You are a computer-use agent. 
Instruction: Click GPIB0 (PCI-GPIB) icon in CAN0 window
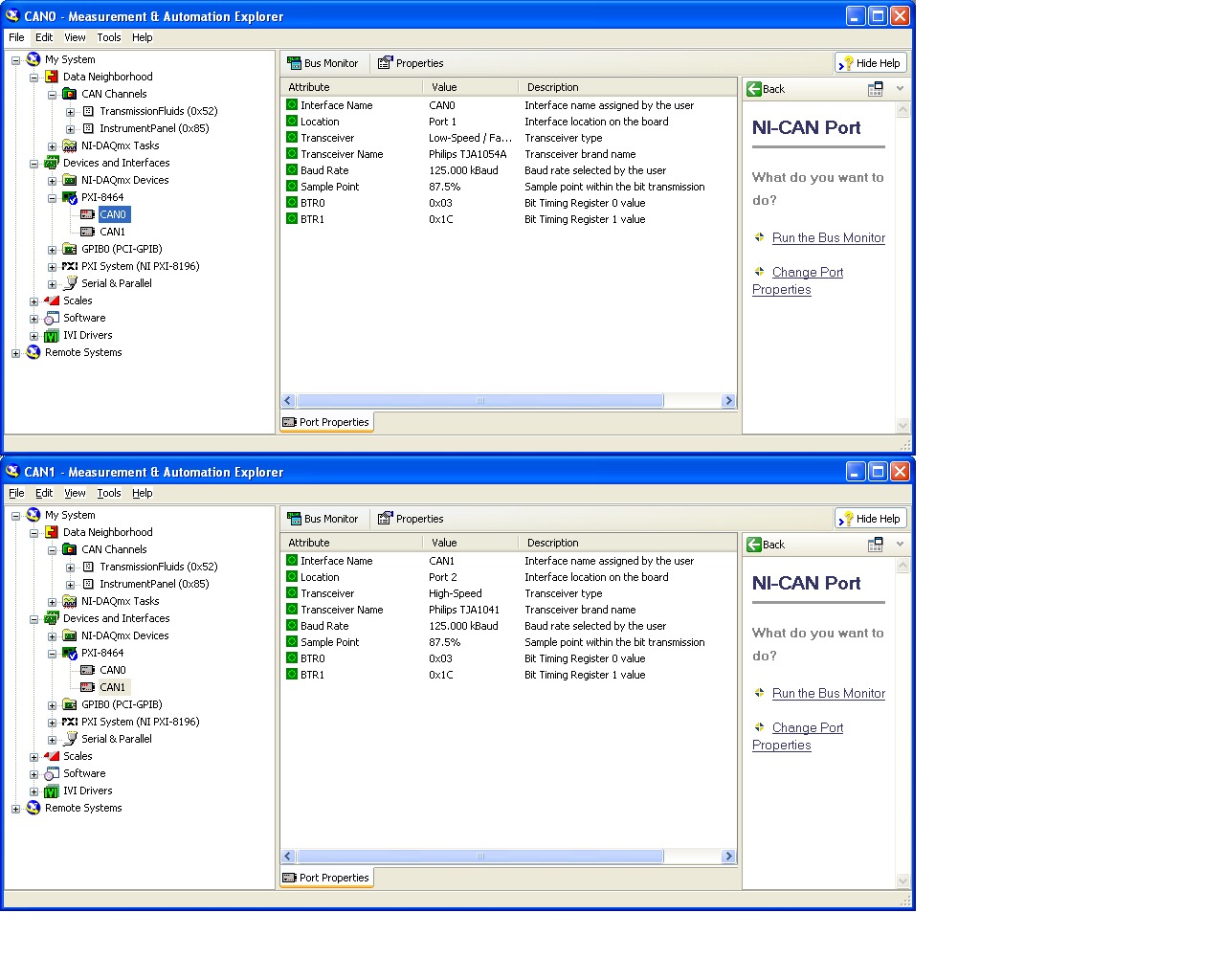pos(70,249)
